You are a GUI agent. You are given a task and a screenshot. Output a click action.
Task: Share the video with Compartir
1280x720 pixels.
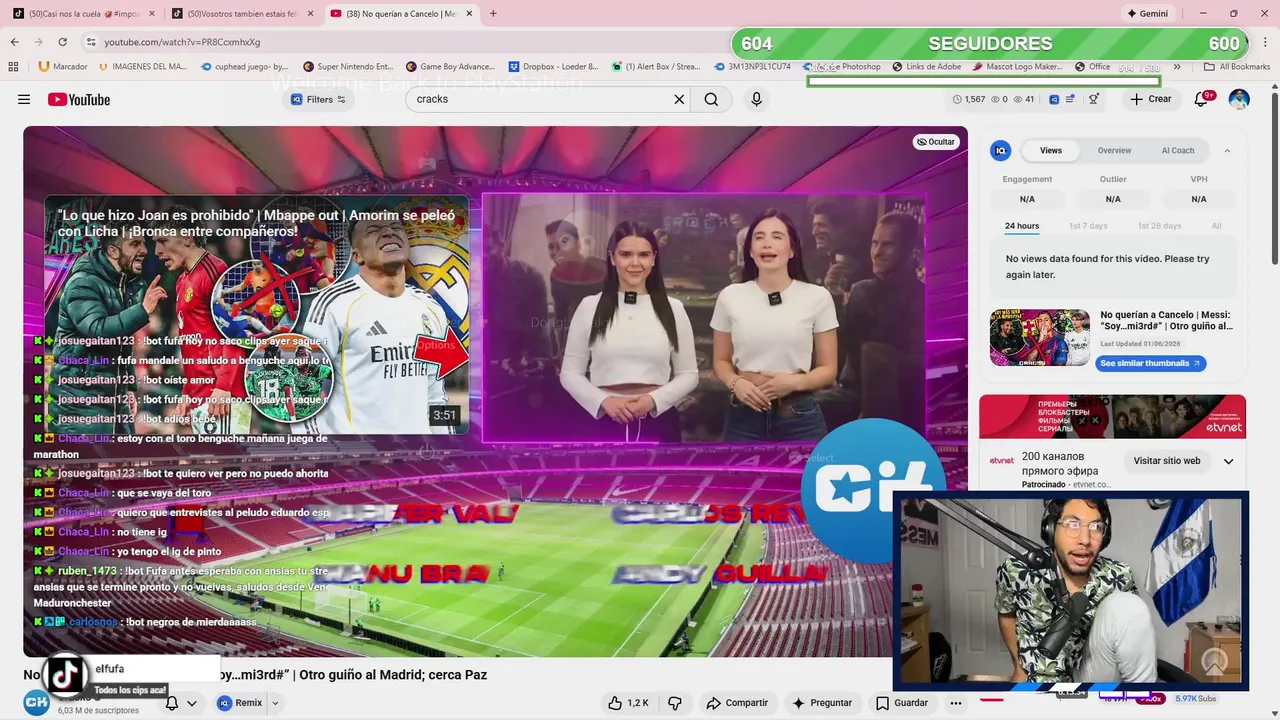(737, 703)
